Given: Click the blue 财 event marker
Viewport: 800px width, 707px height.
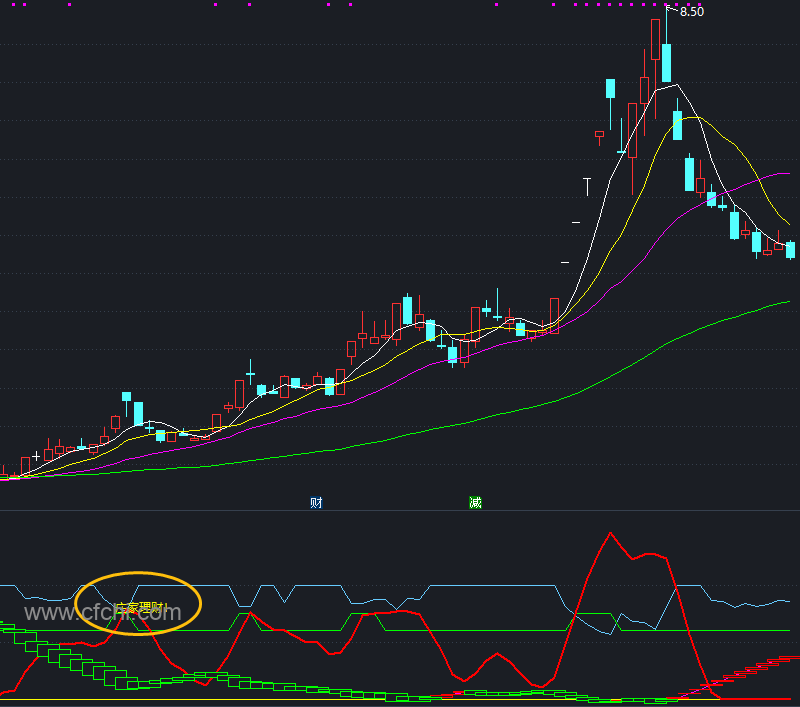Looking at the screenshot, I should pyautogui.click(x=316, y=502).
